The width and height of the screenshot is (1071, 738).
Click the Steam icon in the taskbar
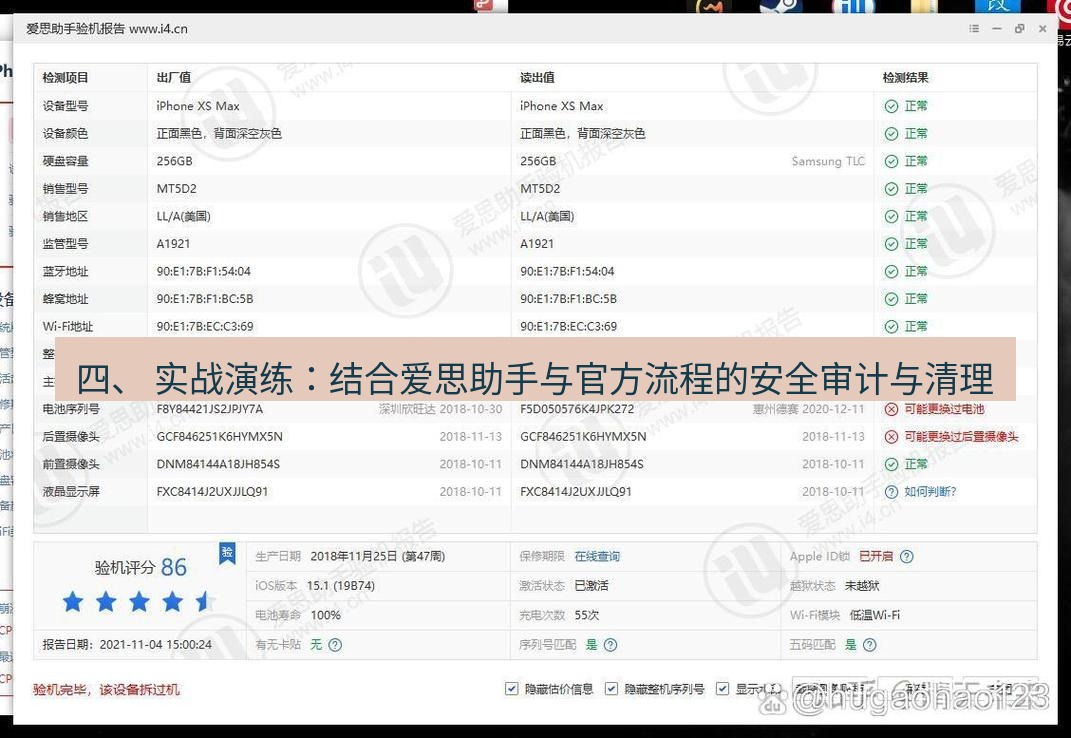(x=779, y=6)
